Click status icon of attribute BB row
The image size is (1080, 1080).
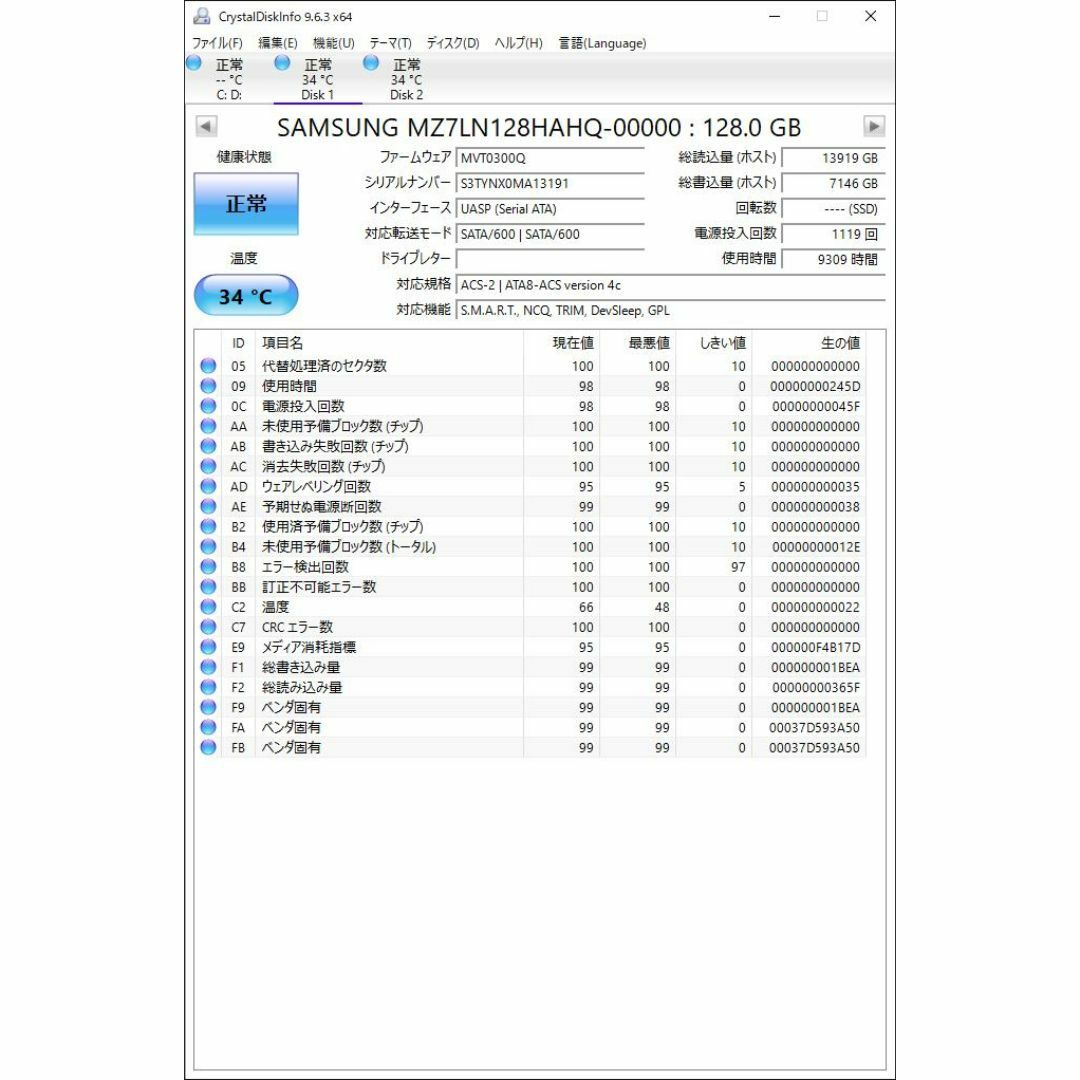208,586
